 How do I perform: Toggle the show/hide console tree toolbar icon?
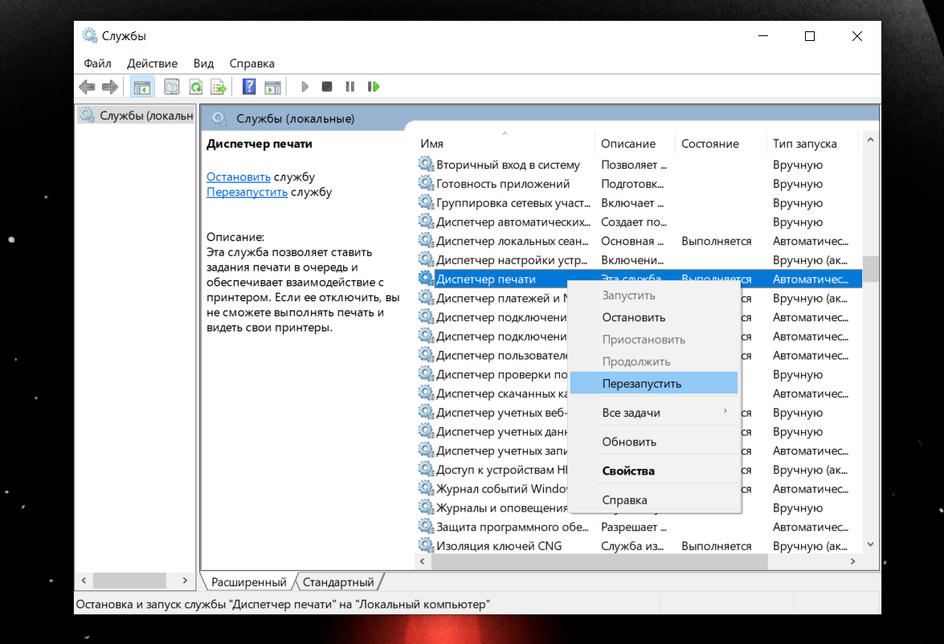[142, 87]
